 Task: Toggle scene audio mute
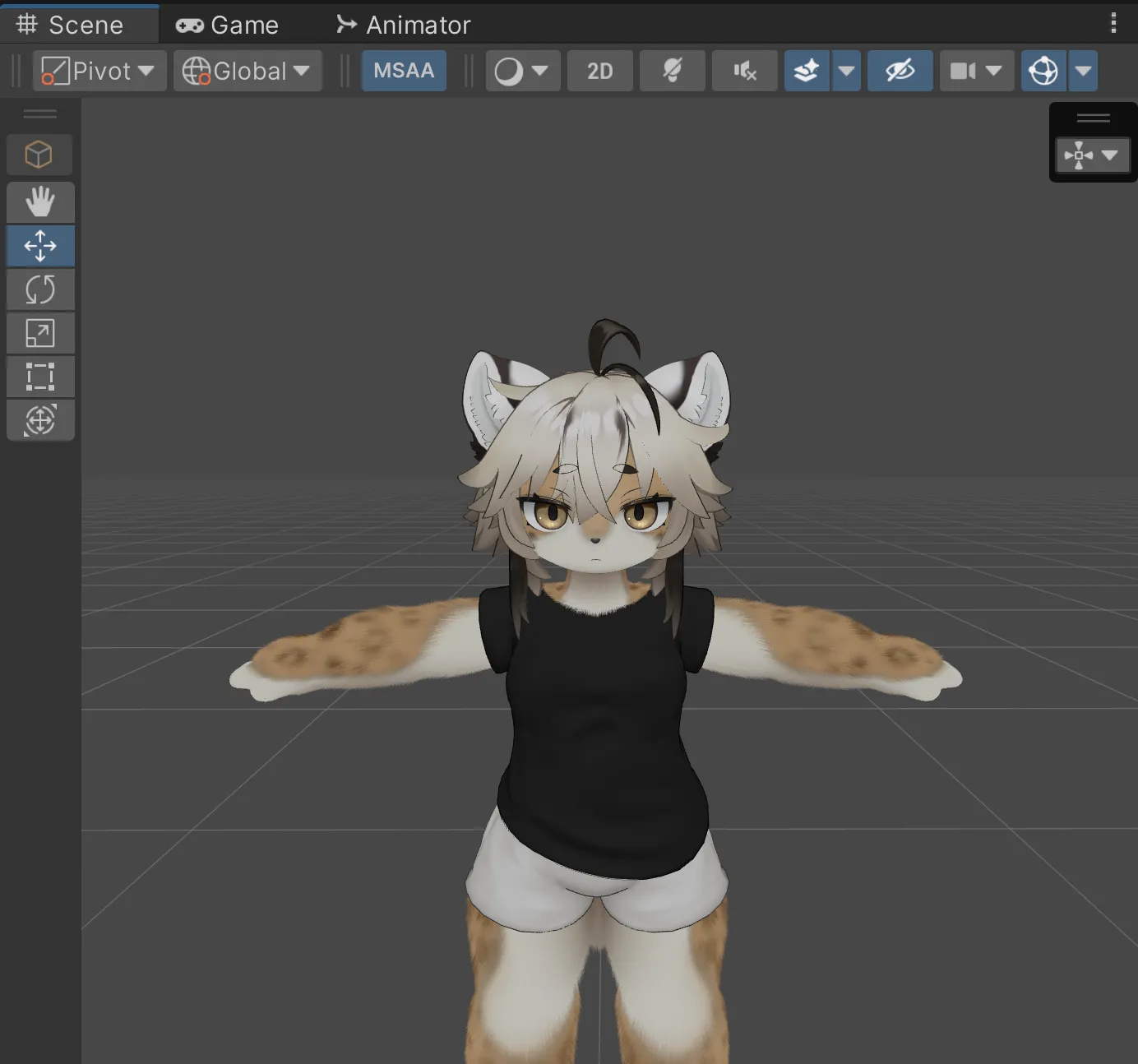click(x=744, y=71)
